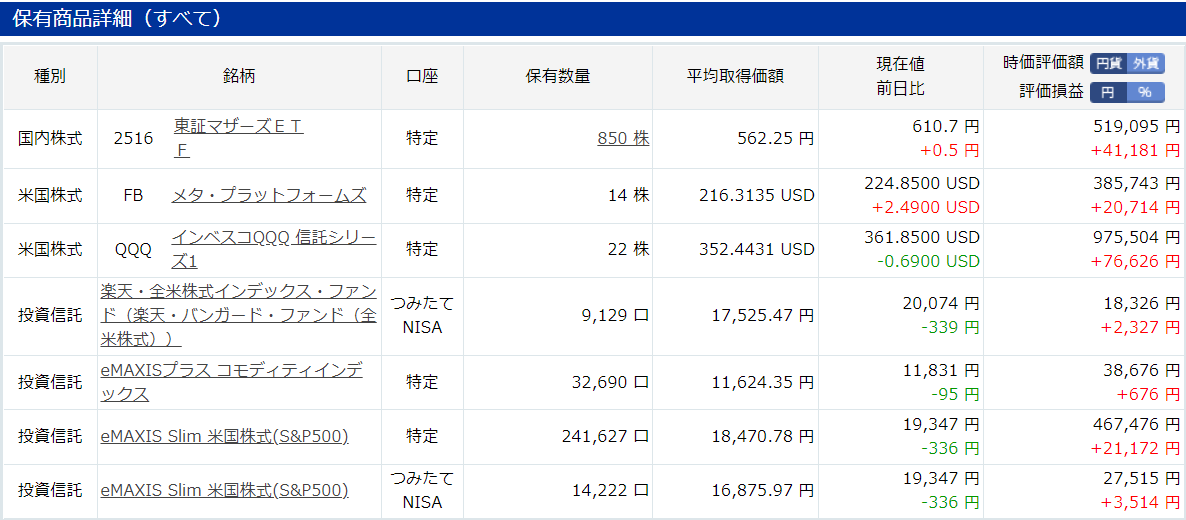Open 東証マザーズETF stock link

[238, 138]
